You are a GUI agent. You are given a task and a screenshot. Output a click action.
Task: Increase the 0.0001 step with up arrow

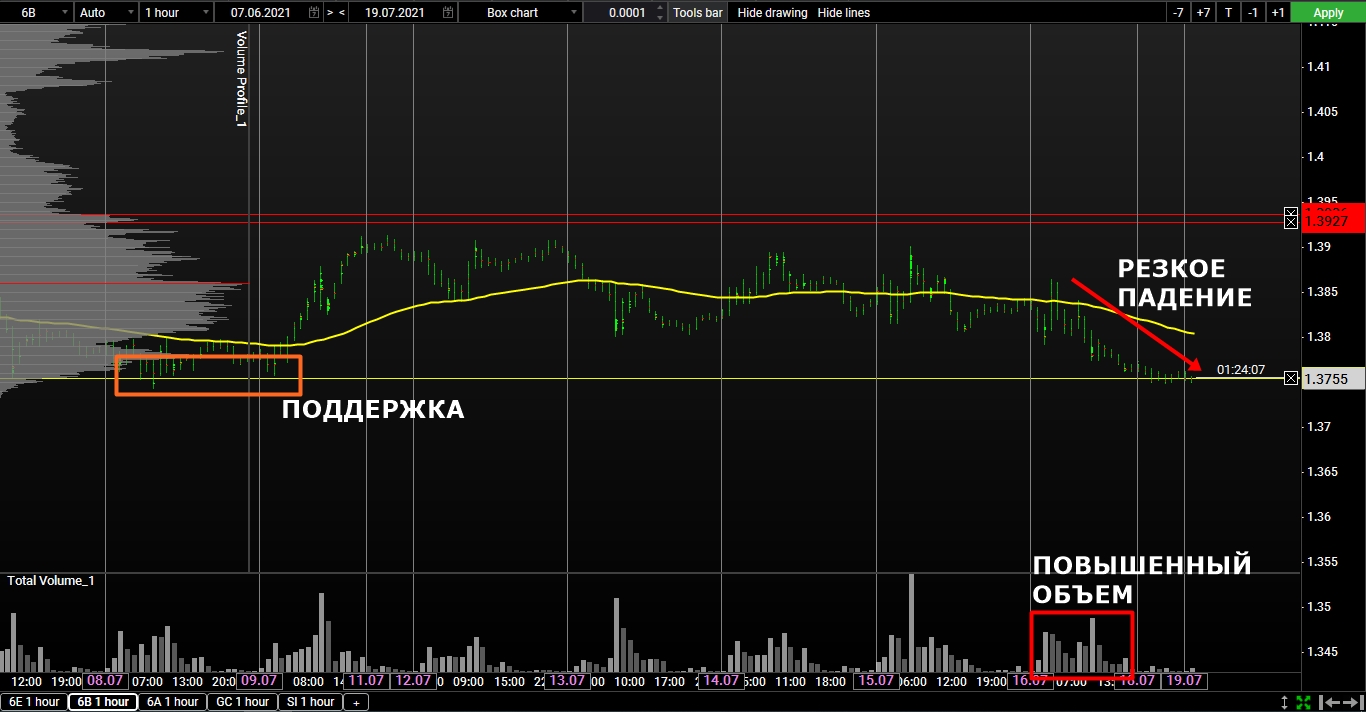pos(662,9)
